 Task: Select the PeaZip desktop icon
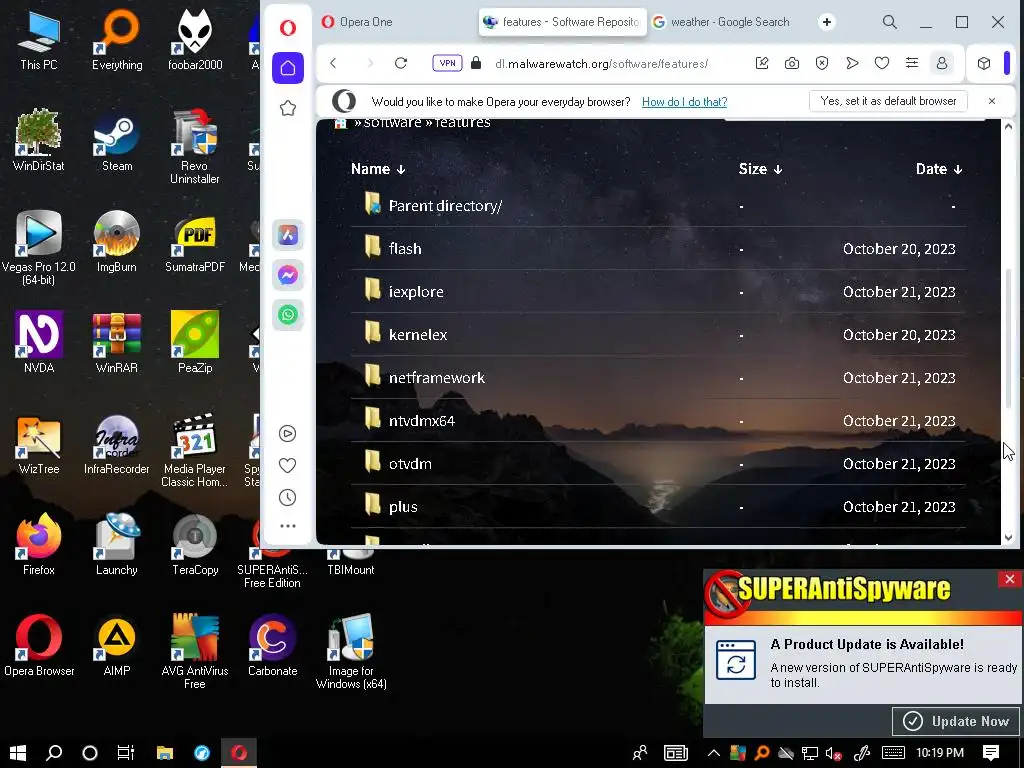tap(195, 343)
